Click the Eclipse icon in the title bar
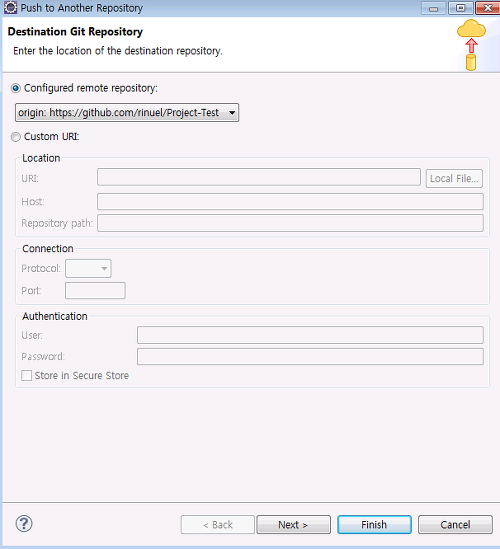 [10, 7]
